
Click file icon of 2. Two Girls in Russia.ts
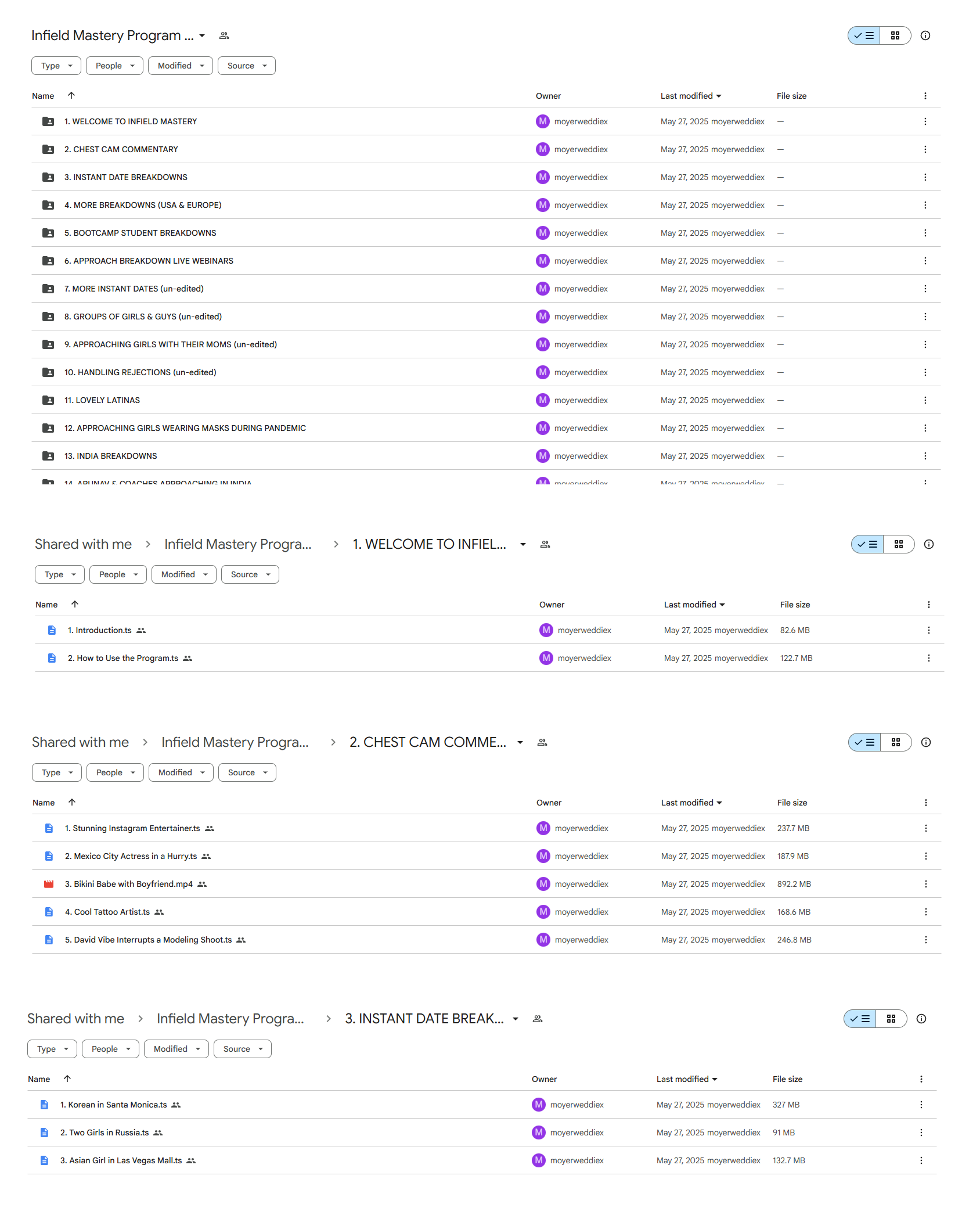[x=44, y=1132]
